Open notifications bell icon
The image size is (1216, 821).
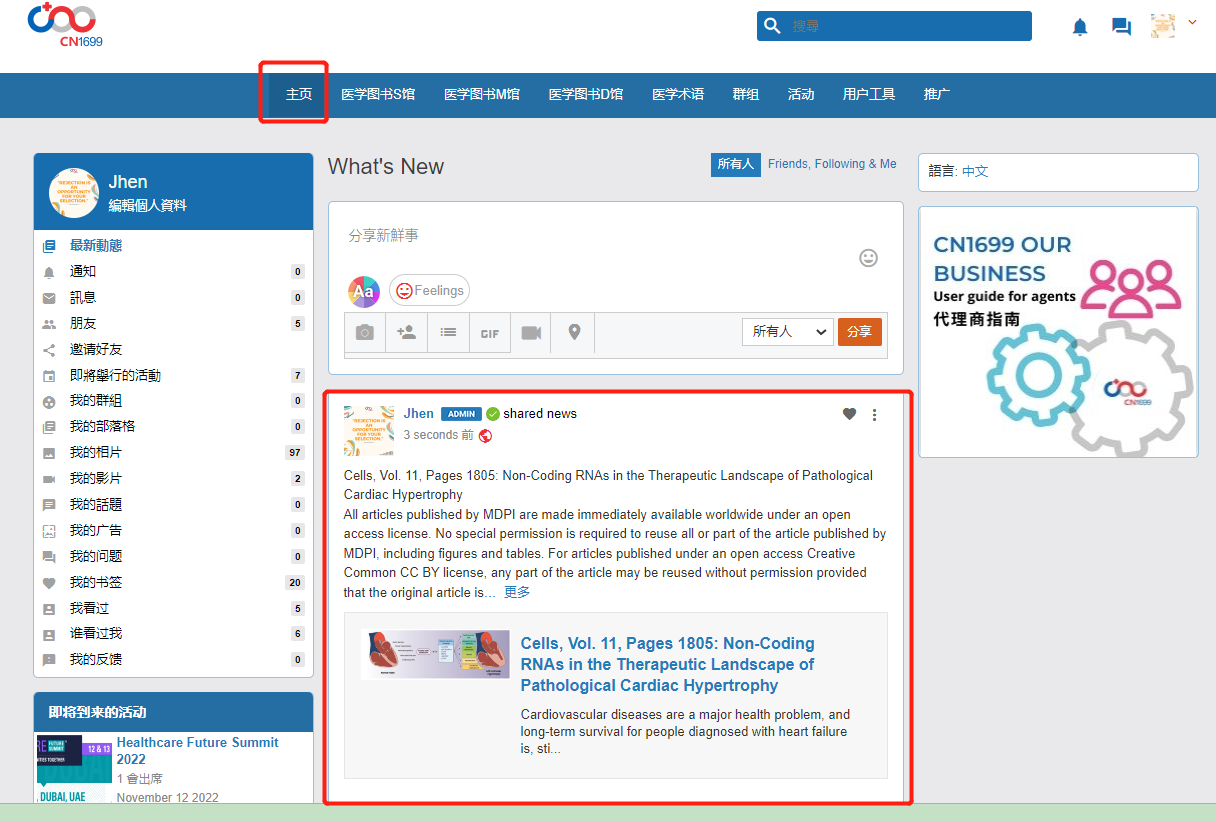pyautogui.click(x=1080, y=27)
